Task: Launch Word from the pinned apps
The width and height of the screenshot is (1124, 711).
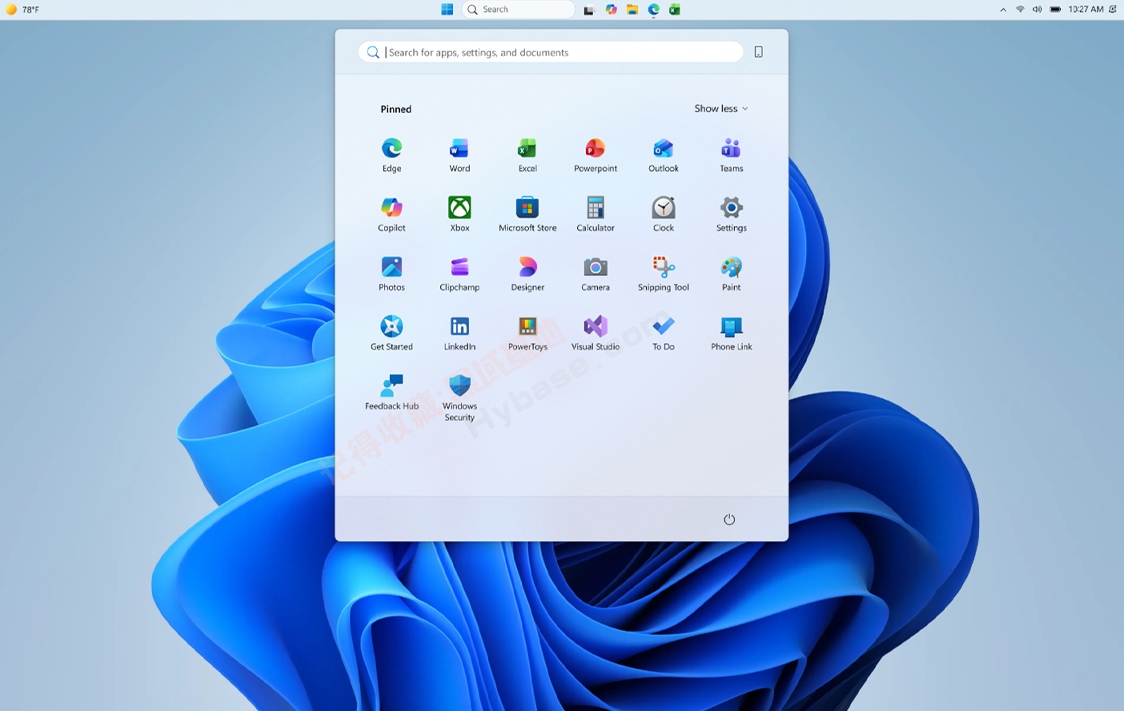Action: (x=459, y=155)
